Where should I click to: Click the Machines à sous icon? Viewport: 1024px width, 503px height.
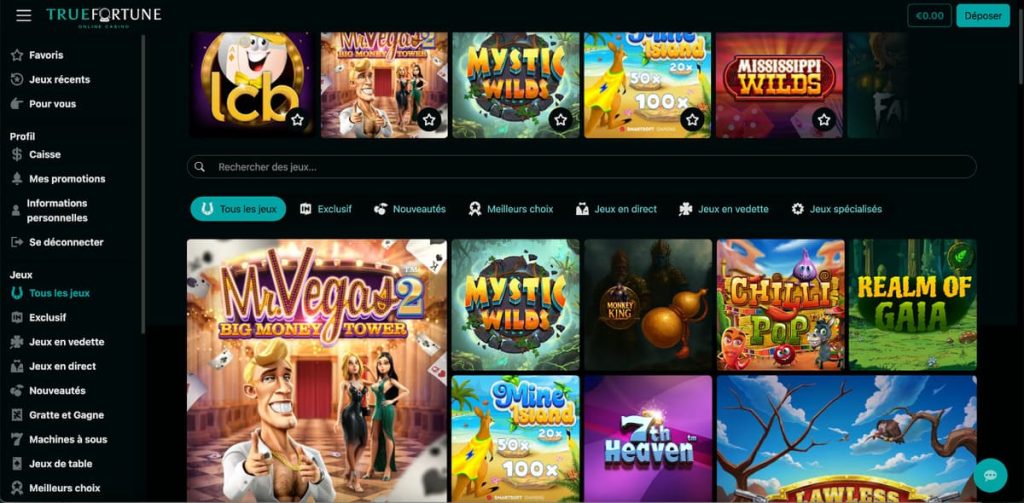pos(17,439)
